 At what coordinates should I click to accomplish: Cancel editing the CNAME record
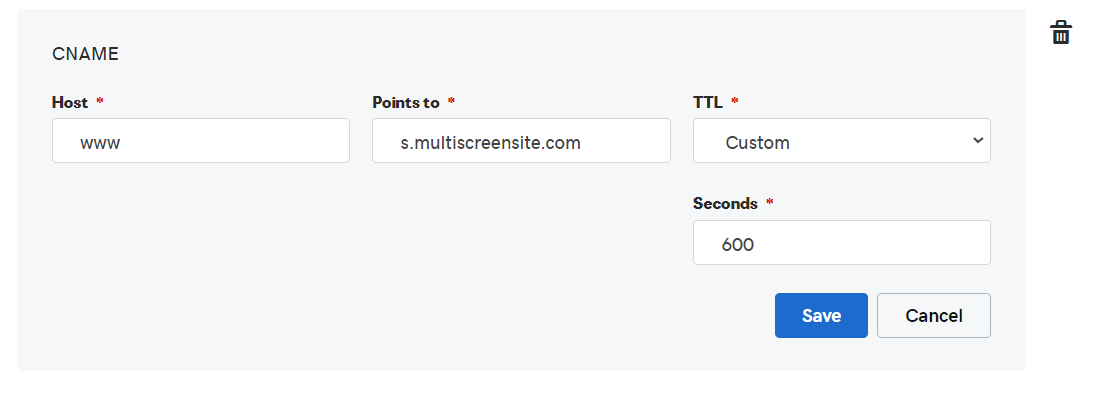pos(934,316)
